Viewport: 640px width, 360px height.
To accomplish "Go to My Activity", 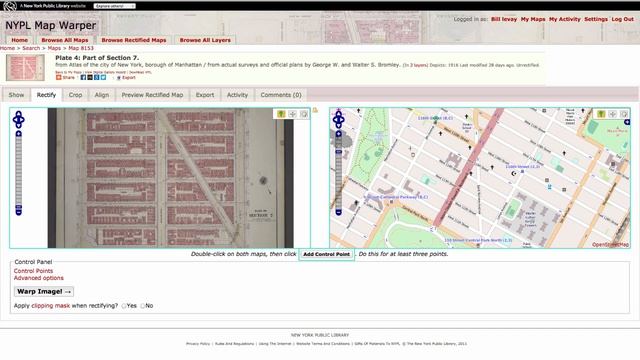I will [564, 19].
